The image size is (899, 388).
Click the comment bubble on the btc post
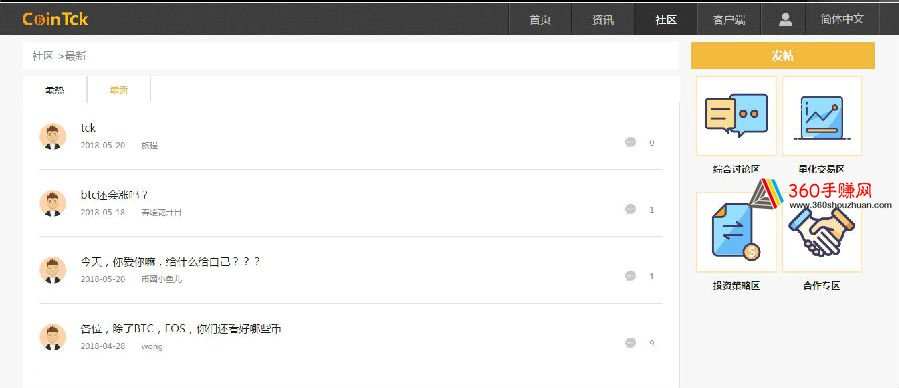(x=631, y=209)
